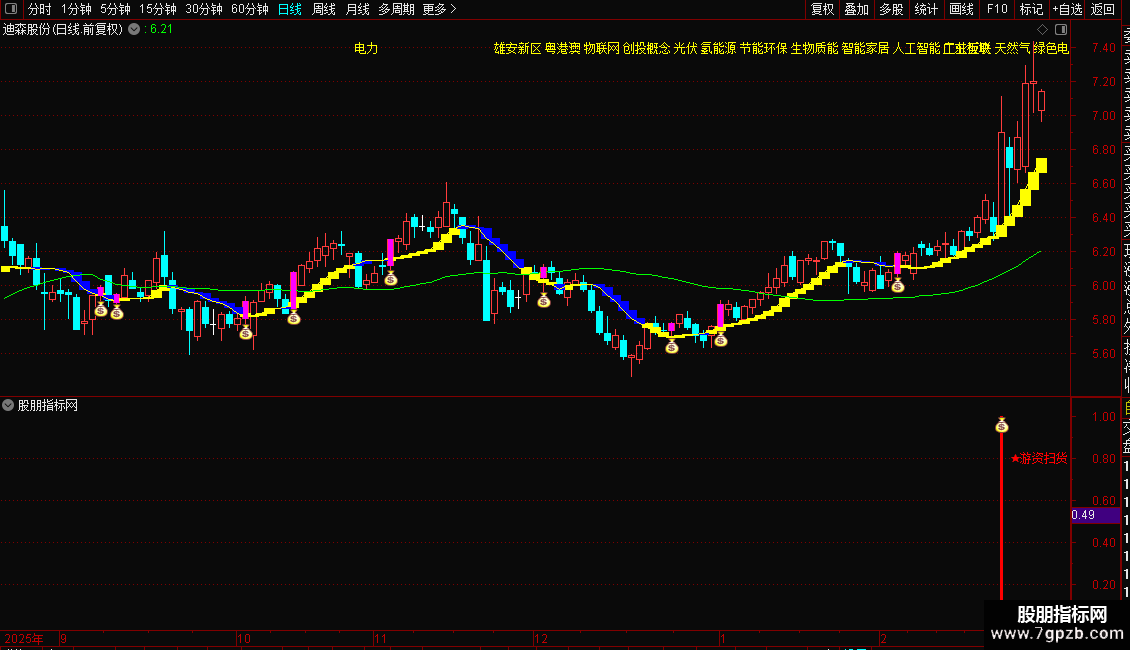Image resolution: width=1130 pixels, height=650 pixels.
Task: Click the diamond marker icon above chart
Action: click(x=1042, y=30)
